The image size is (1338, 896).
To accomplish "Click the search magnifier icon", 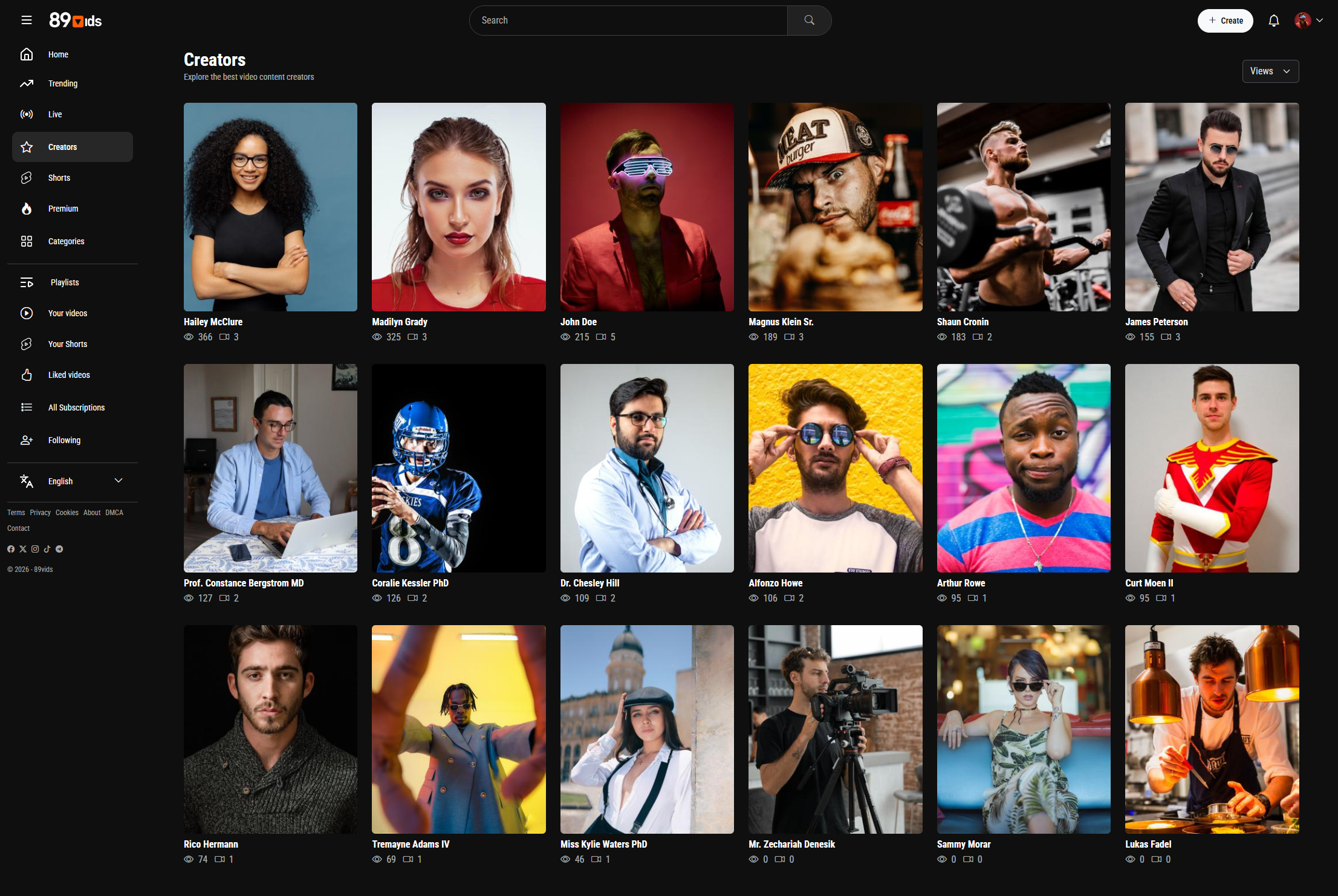I will click(x=809, y=21).
